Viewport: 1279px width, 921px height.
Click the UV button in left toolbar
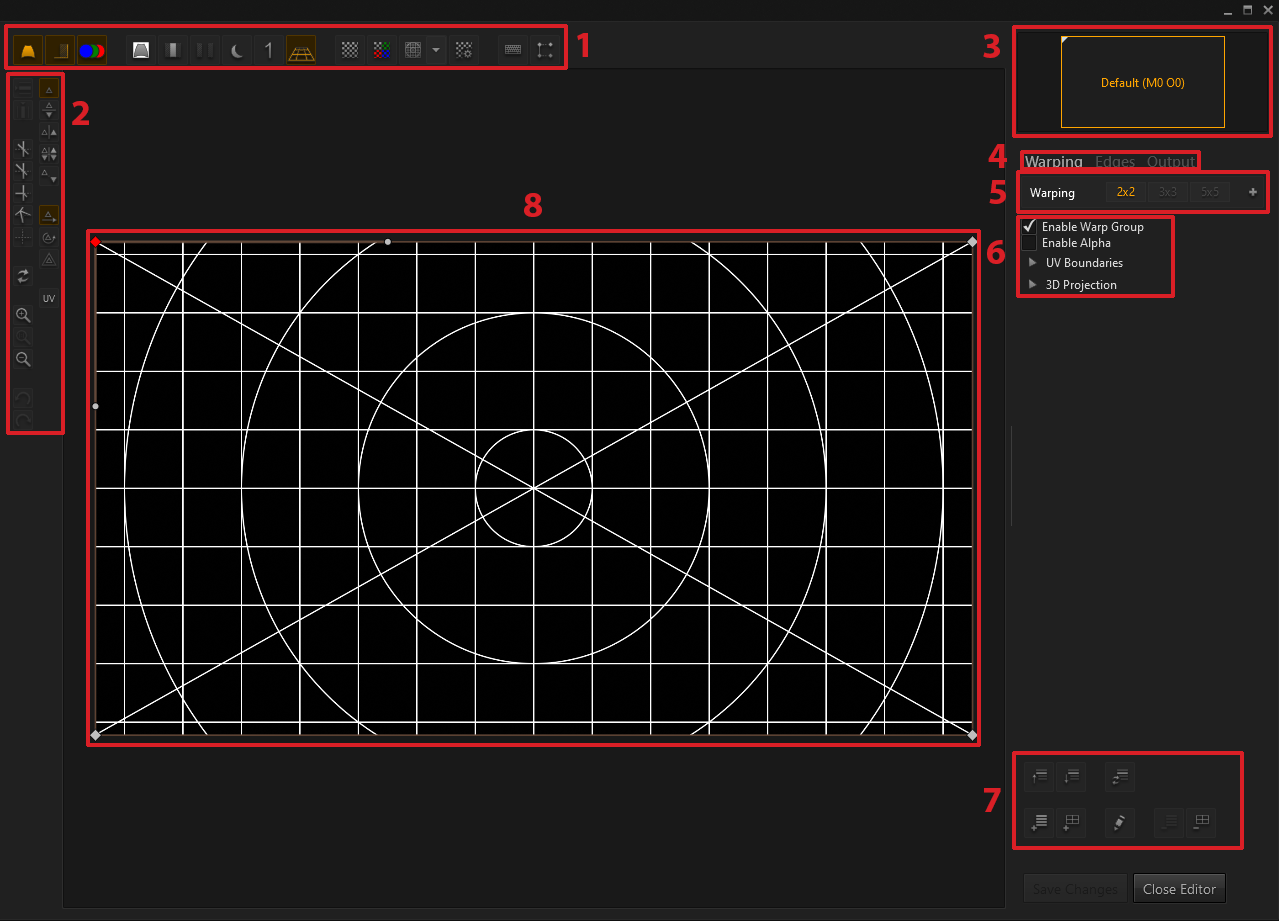48,298
